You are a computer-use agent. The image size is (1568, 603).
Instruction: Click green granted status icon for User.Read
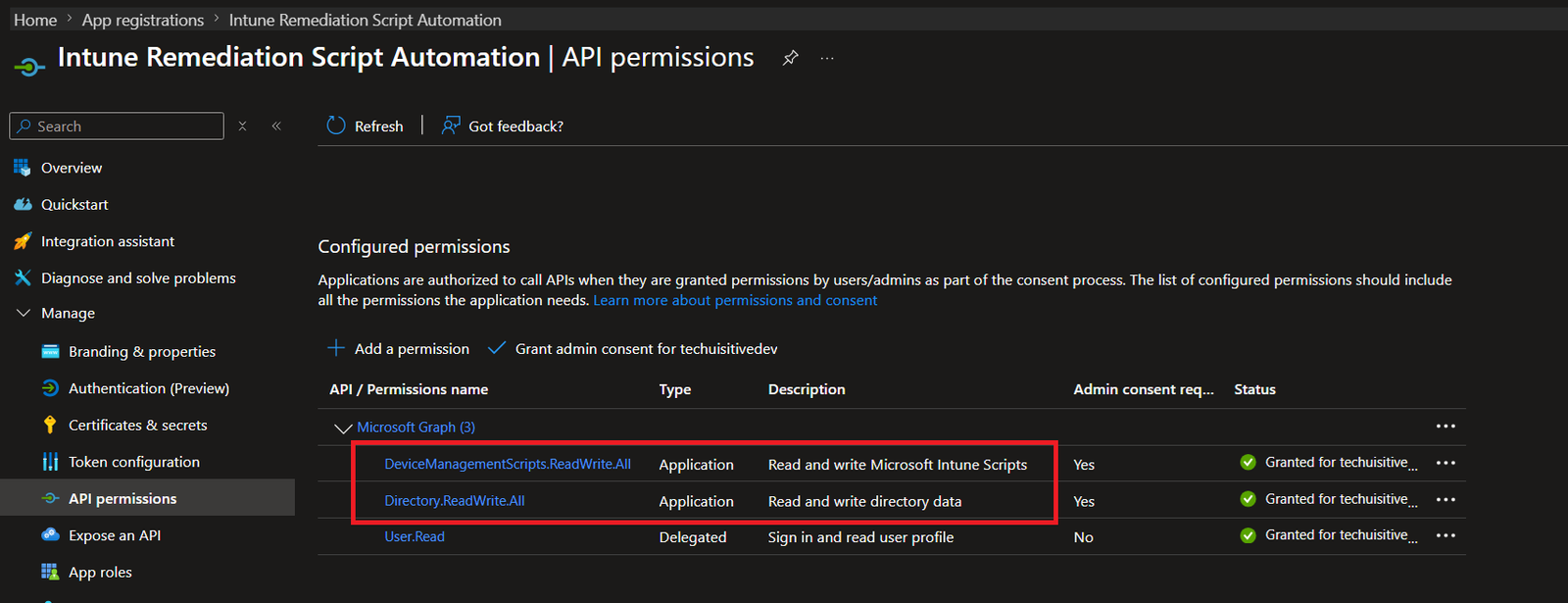coord(1248,535)
